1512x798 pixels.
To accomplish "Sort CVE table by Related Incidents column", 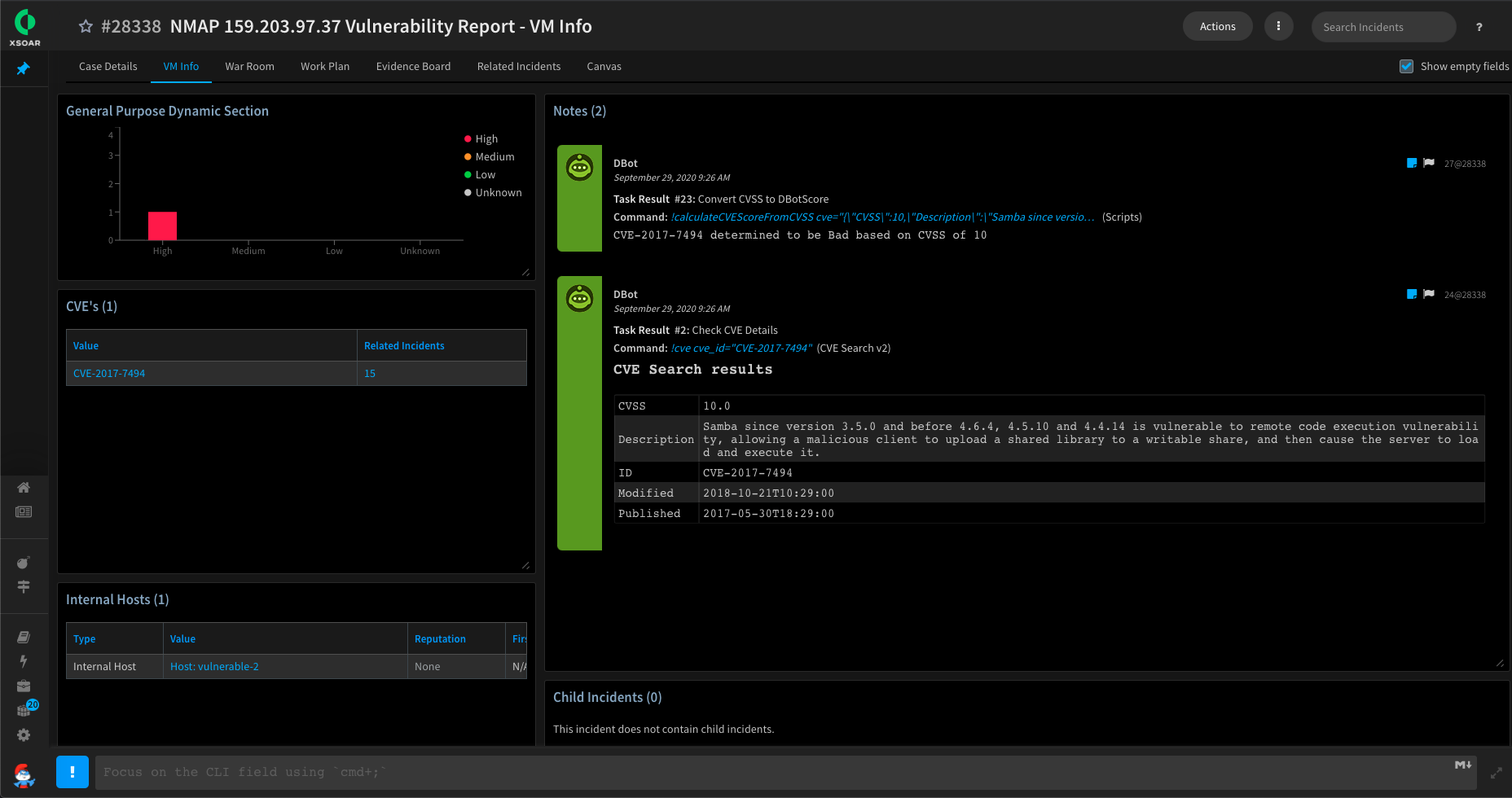I will (404, 346).
